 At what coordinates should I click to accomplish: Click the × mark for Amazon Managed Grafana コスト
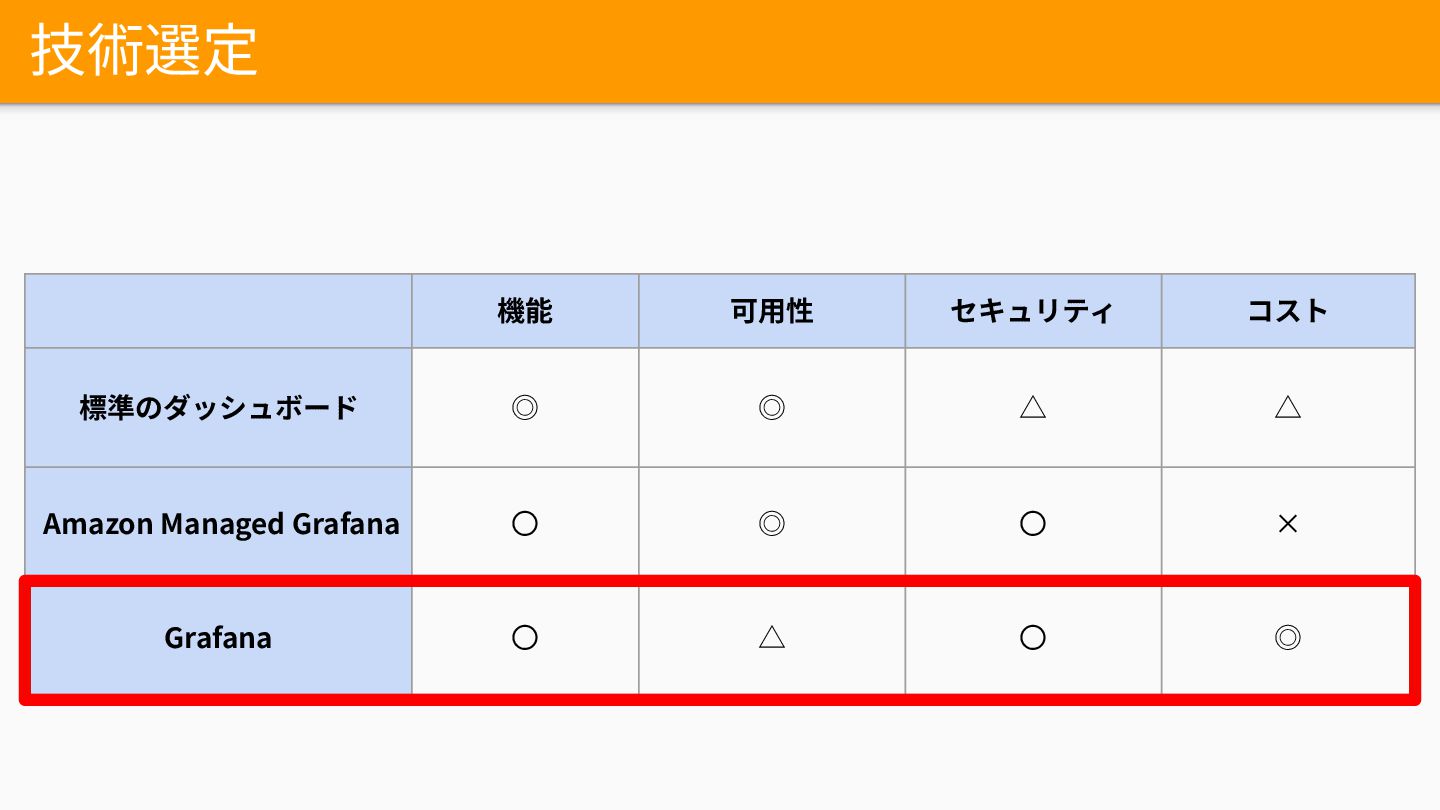[1288, 523]
